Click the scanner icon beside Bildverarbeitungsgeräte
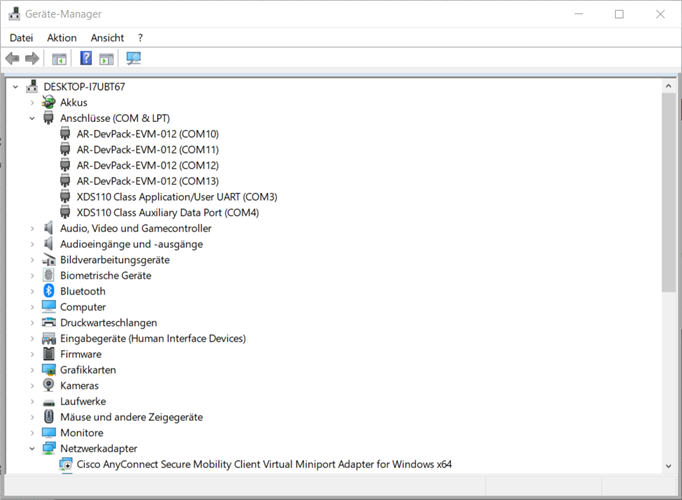Image resolution: width=682 pixels, height=500 pixels. tap(49, 260)
